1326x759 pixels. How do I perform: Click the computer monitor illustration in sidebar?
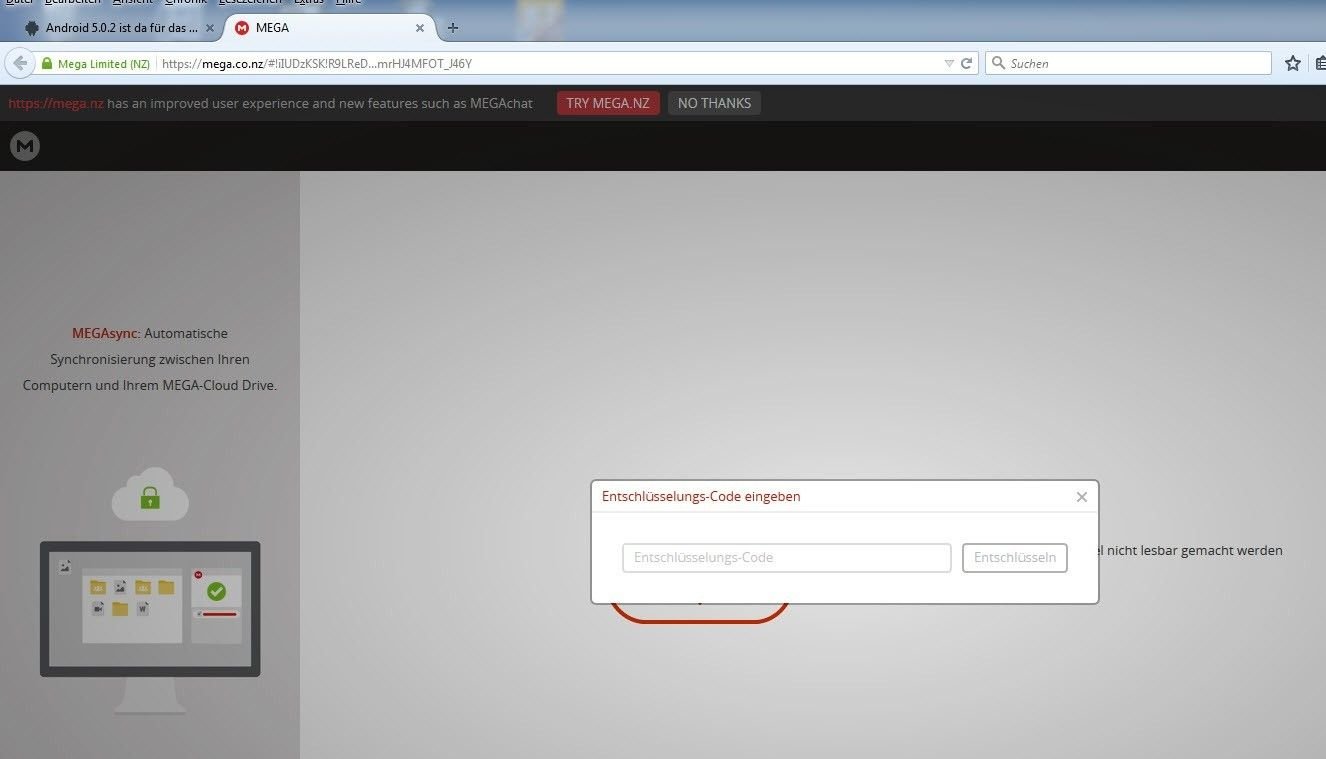click(x=150, y=627)
